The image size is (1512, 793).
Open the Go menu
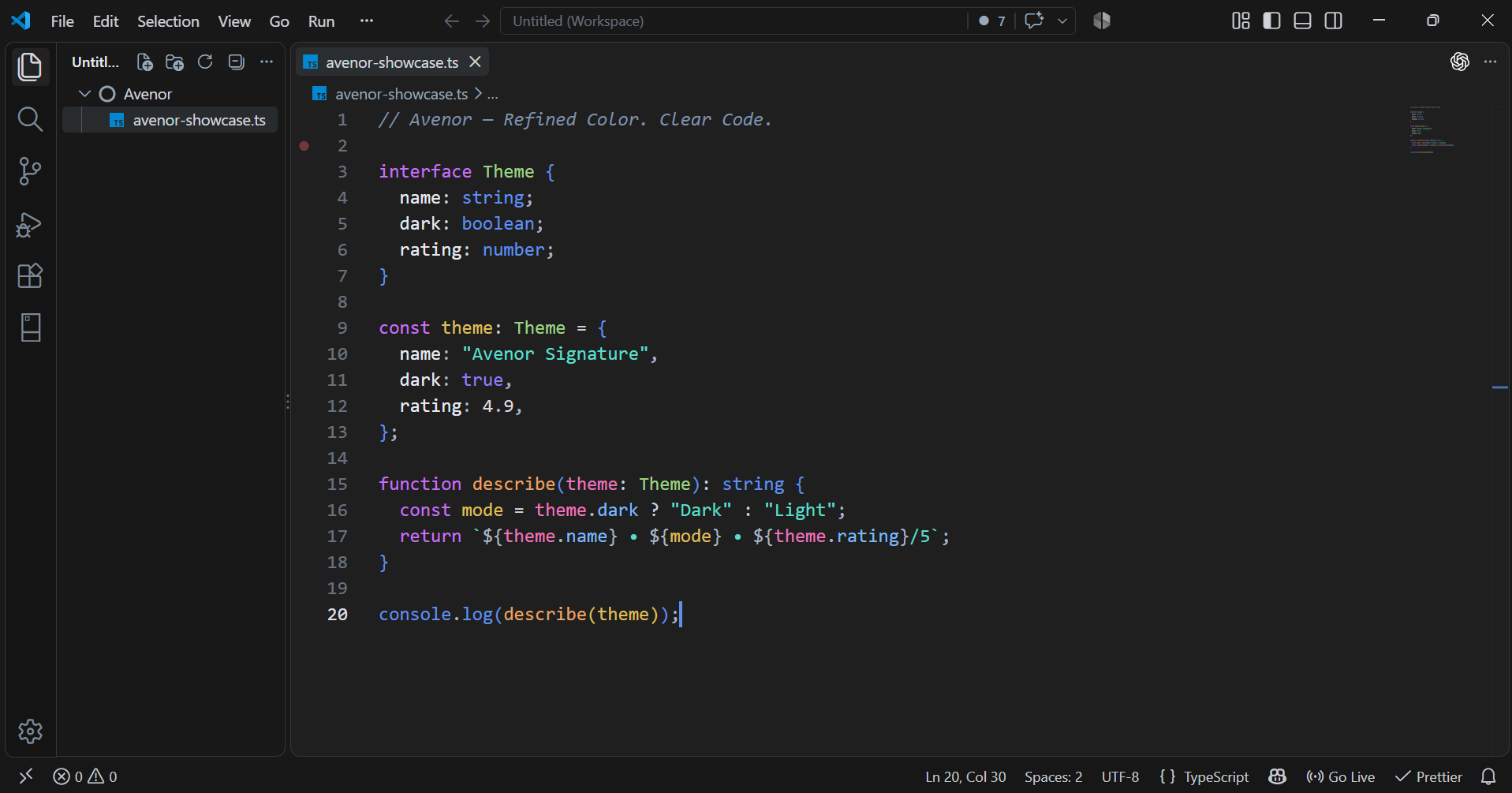click(x=279, y=21)
